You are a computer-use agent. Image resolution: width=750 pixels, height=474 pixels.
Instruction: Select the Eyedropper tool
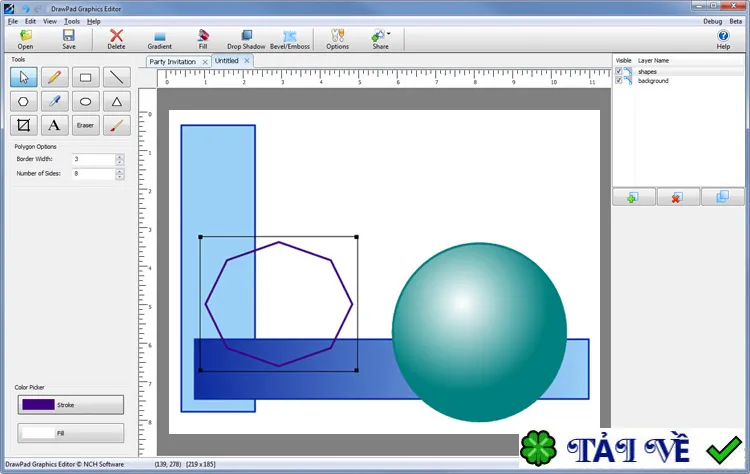[55, 101]
